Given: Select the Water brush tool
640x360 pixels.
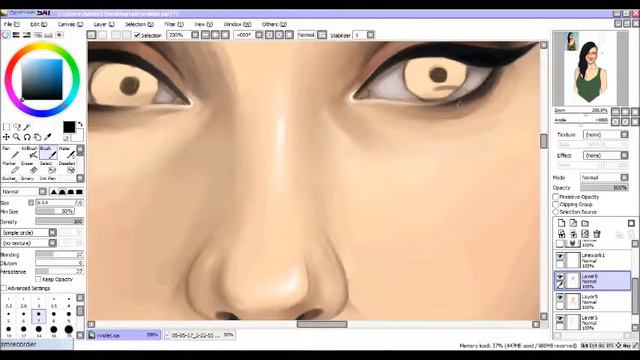Looking at the screenshot, I should pyautogui.click(x=67, y=153).
